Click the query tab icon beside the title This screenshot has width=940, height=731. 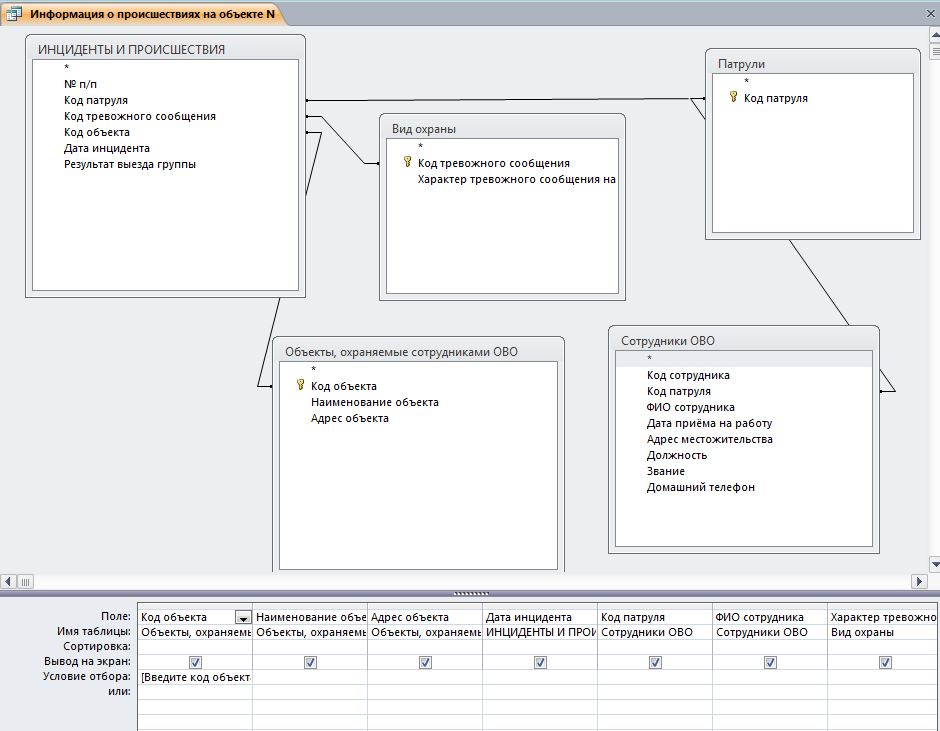click(x=14, y=13)
